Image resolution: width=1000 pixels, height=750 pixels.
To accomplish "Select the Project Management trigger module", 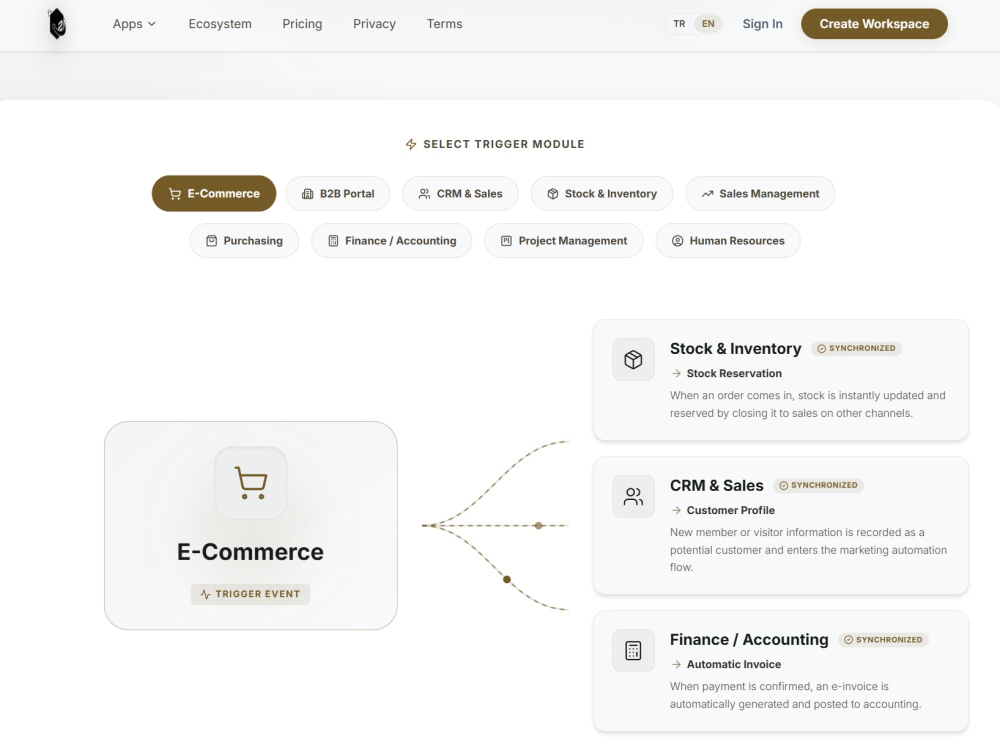I will point(564,240).
